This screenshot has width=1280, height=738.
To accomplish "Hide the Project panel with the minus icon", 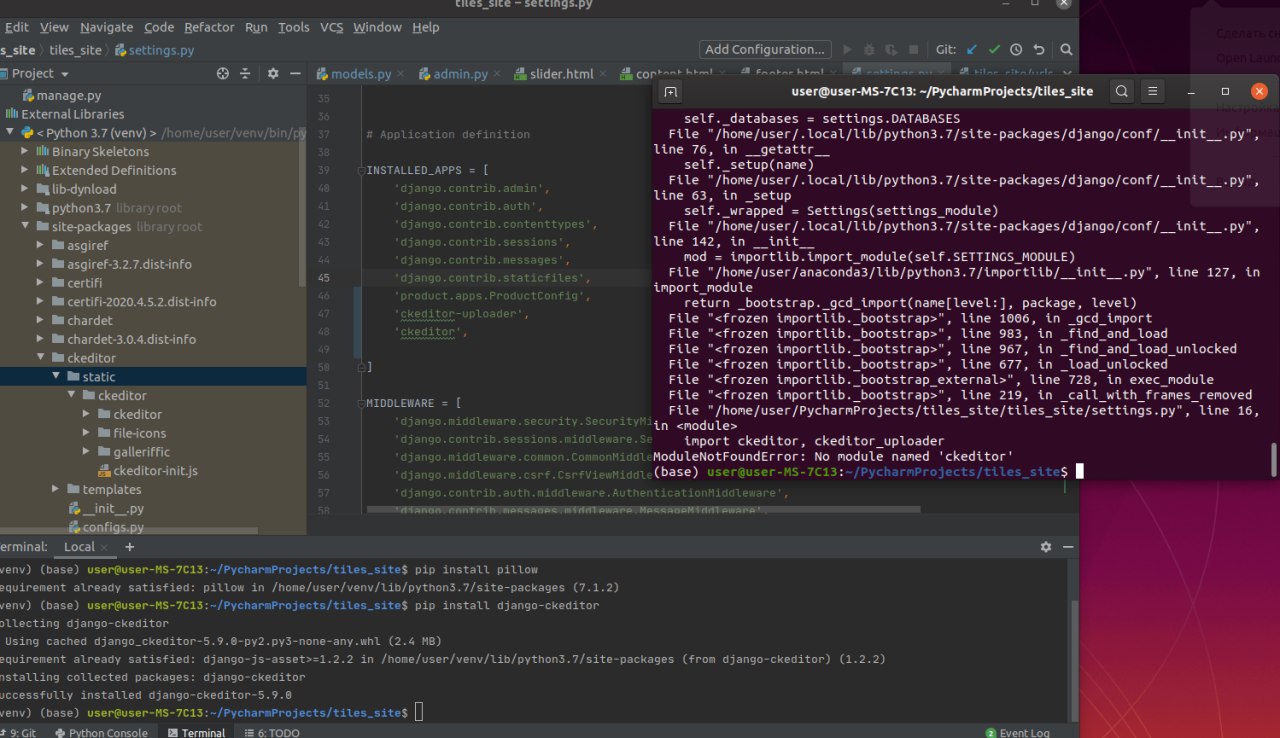I will click(295, 74).
